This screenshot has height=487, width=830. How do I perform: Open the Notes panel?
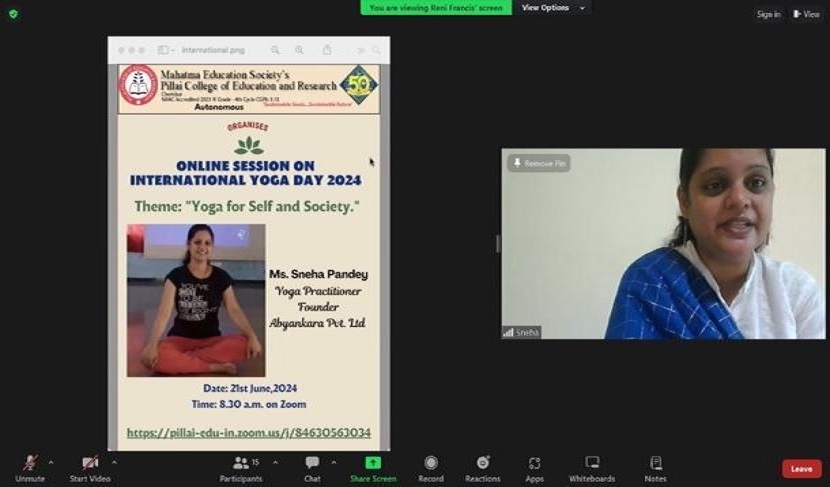(655, 468)
